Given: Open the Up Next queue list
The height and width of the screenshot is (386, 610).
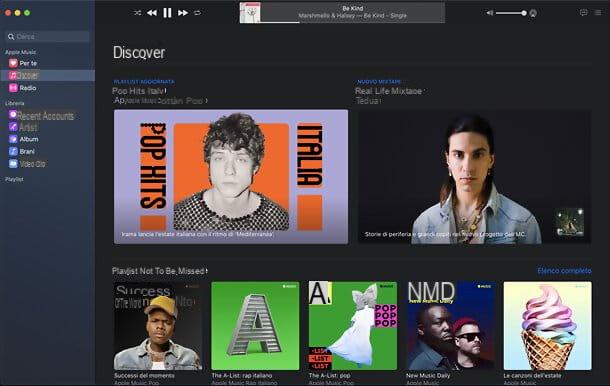Looking at the screenshot, I should tap(598, 13).
